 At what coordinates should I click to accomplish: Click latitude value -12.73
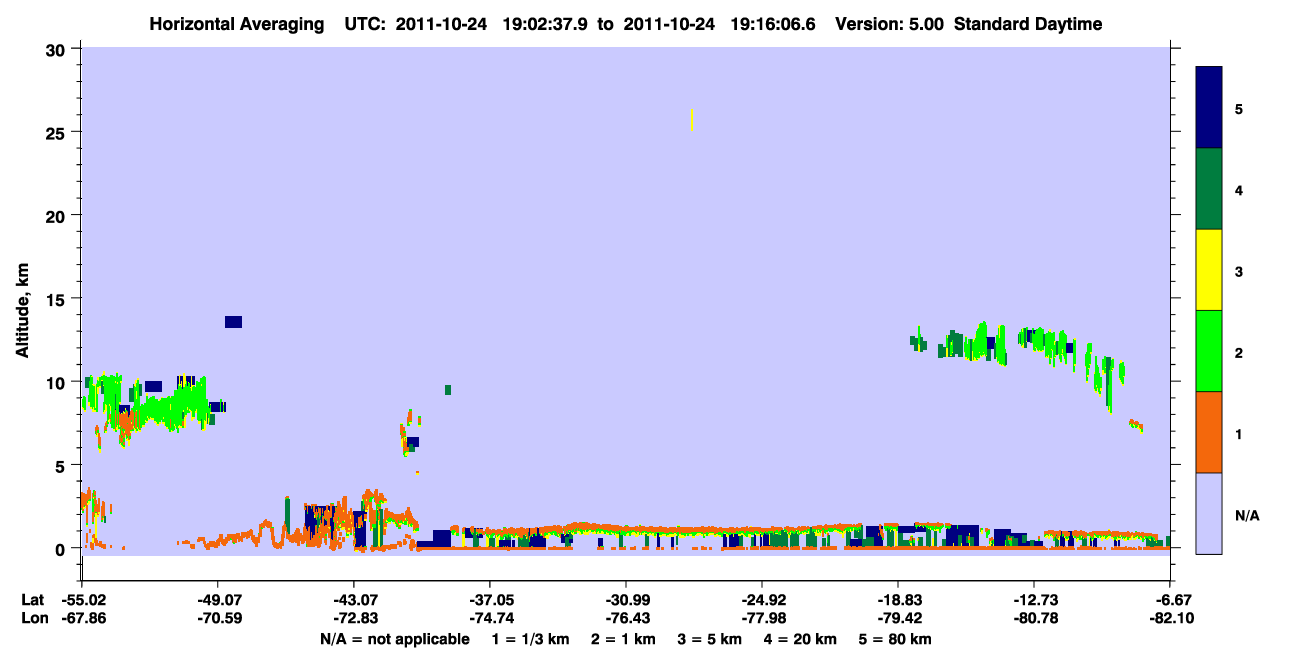tap(1034, 600)
